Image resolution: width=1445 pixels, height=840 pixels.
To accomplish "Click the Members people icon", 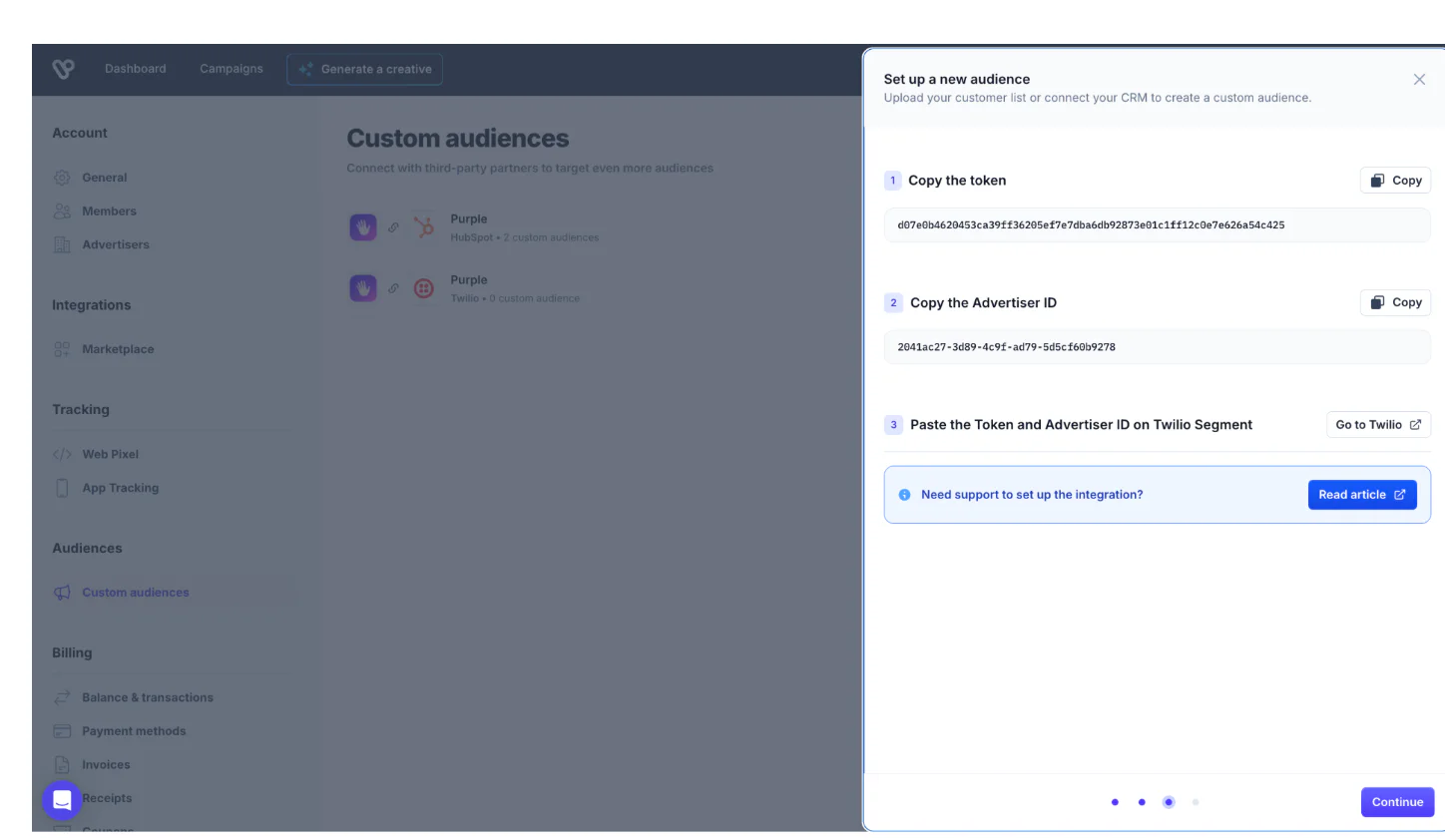I will tap(62, 211).
